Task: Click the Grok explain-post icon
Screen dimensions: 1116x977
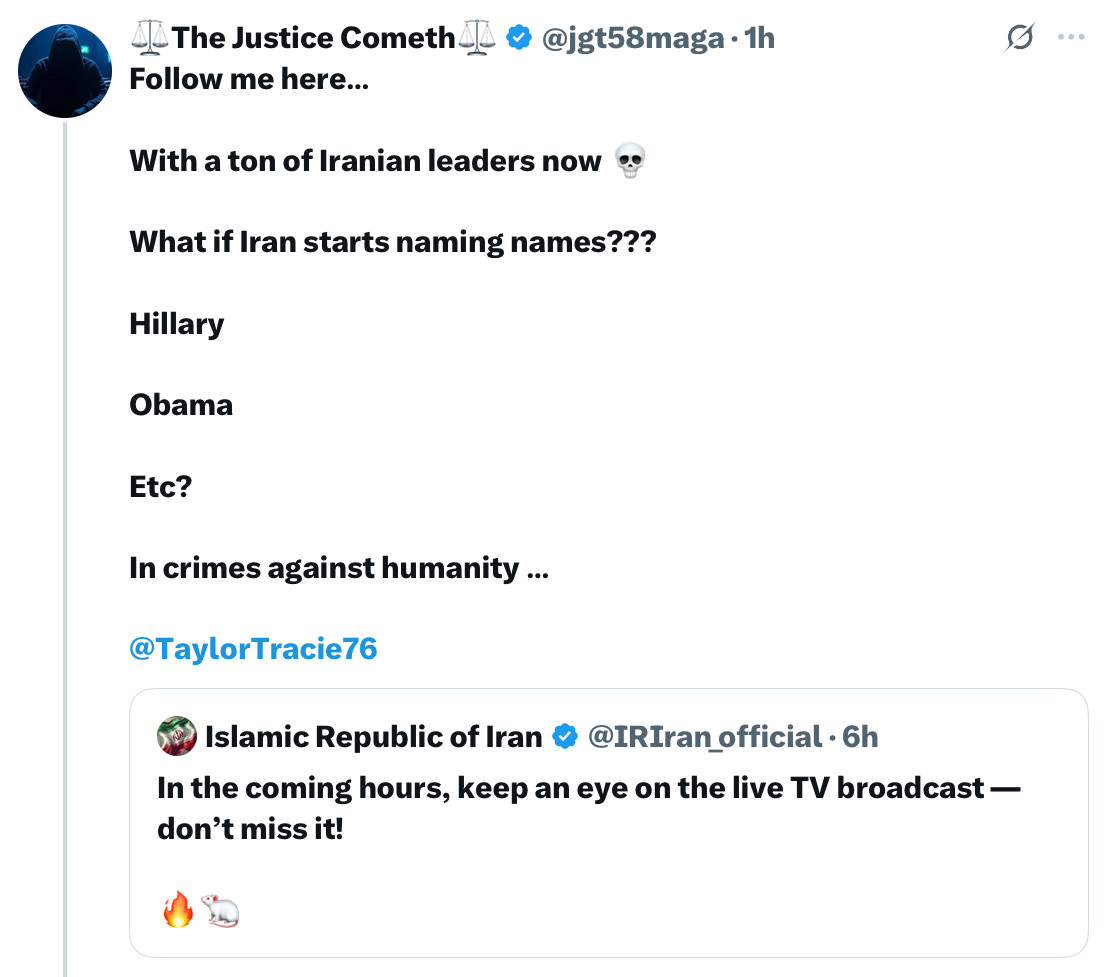Action: [1021, 38]
